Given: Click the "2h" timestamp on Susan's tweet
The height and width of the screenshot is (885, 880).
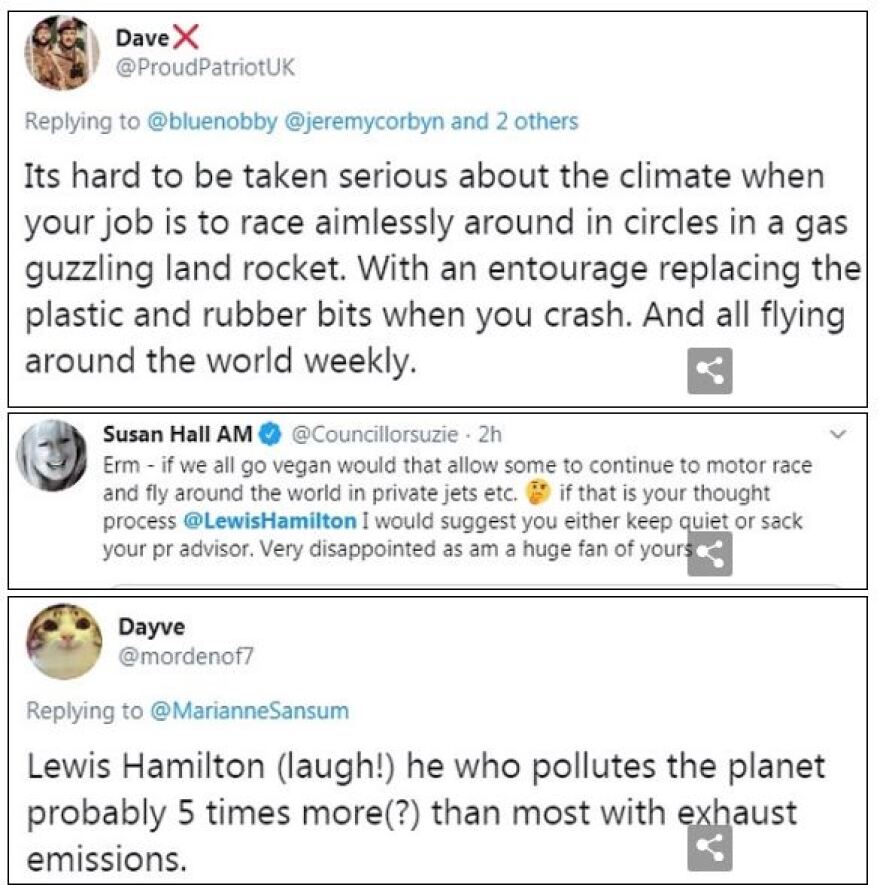Looking at the screenshot, I should 491,435.
